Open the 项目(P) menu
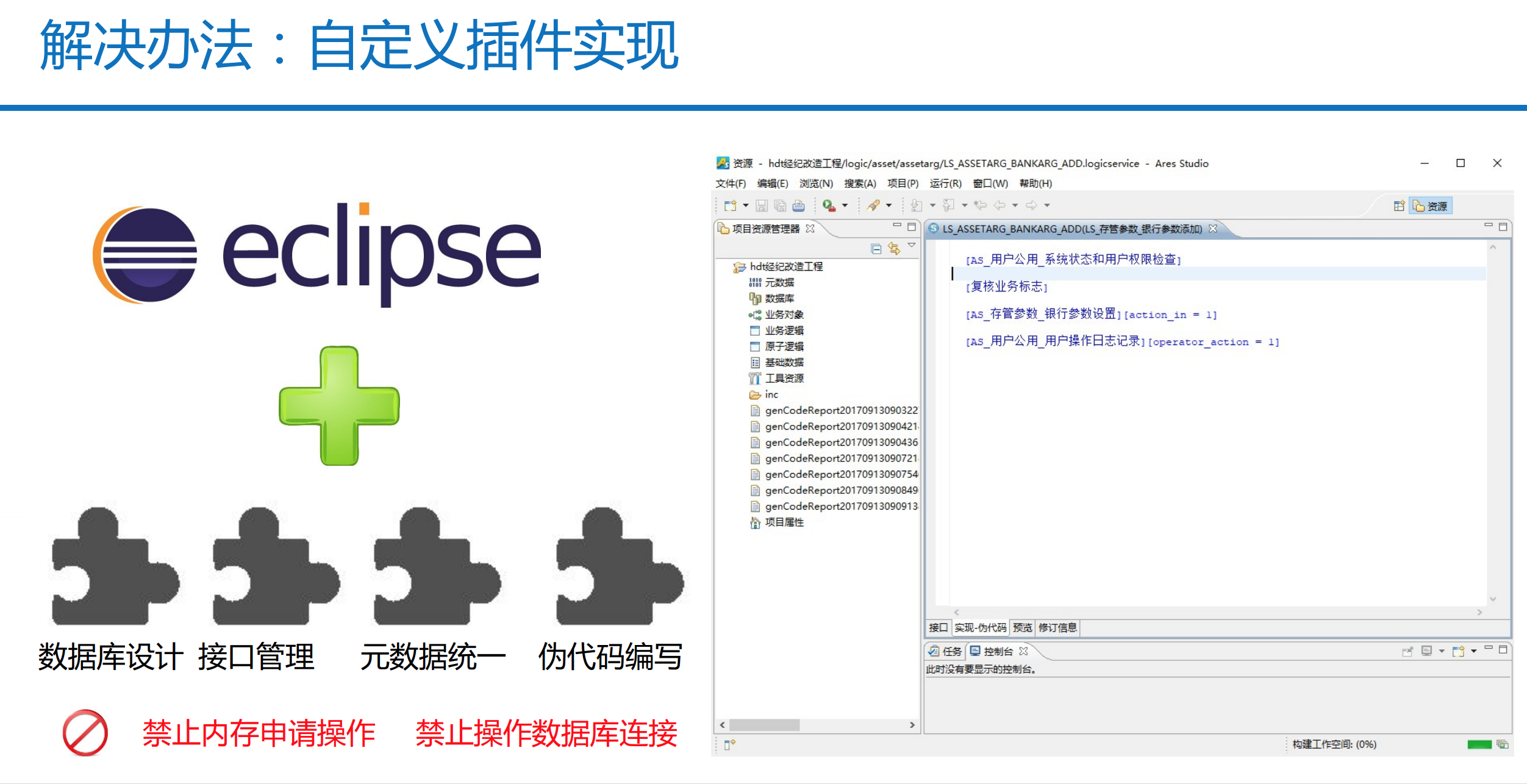1527x784 pixels. pos(903,184)
